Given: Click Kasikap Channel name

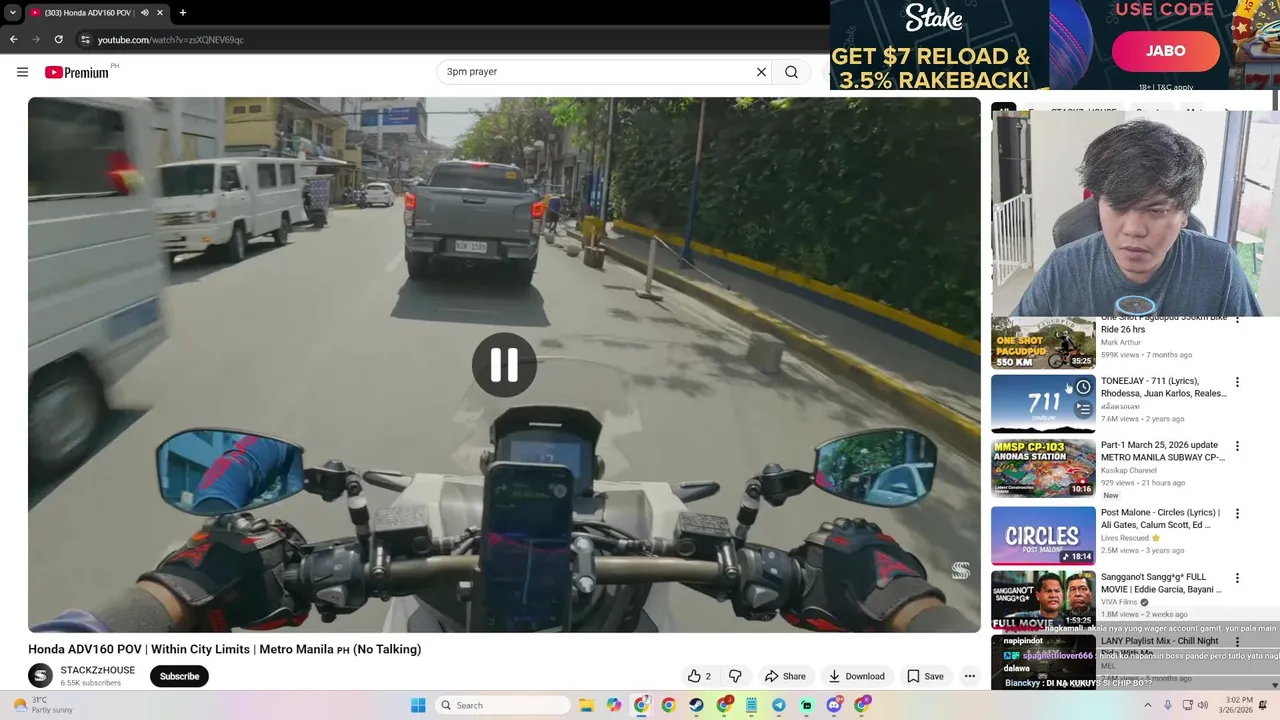Looking at the screenshot, I should pos(1129,470).
